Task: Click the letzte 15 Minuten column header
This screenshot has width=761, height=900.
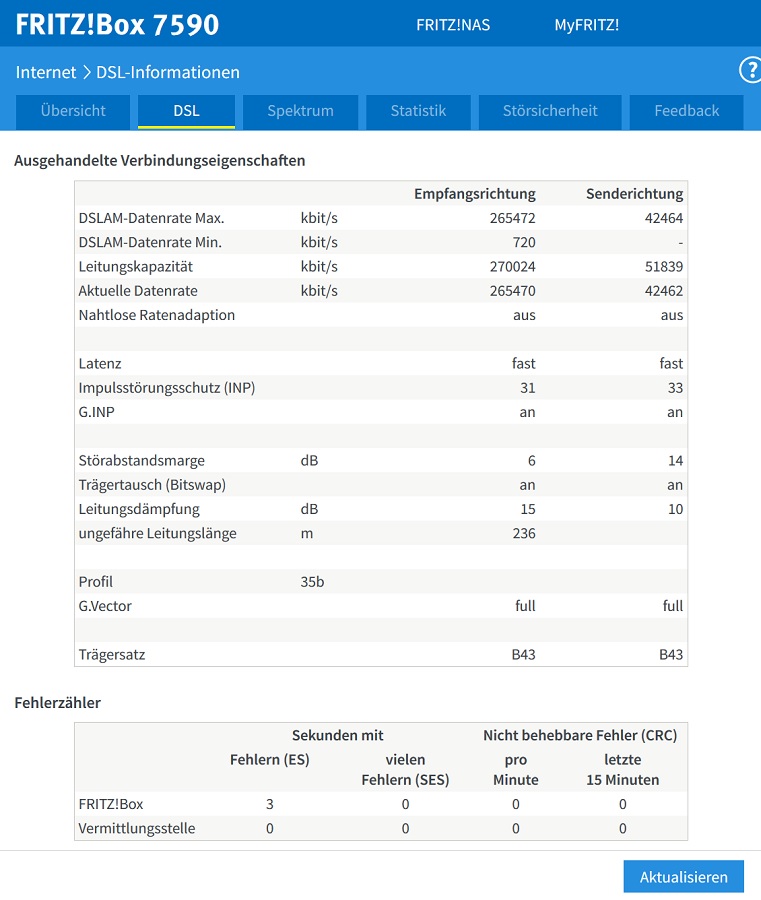Action: coord(623,770)
